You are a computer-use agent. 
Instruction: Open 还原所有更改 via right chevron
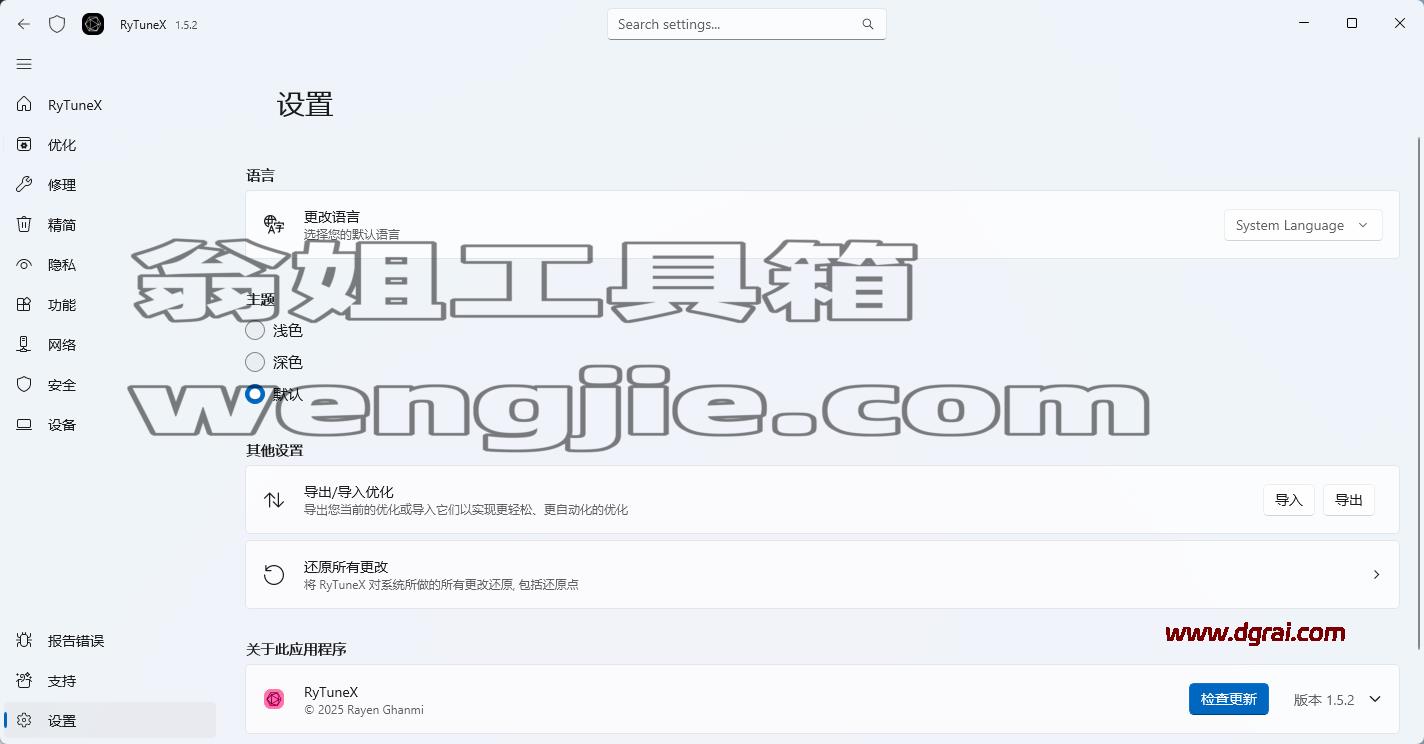pyautogui.click(x=1376, y=574)
